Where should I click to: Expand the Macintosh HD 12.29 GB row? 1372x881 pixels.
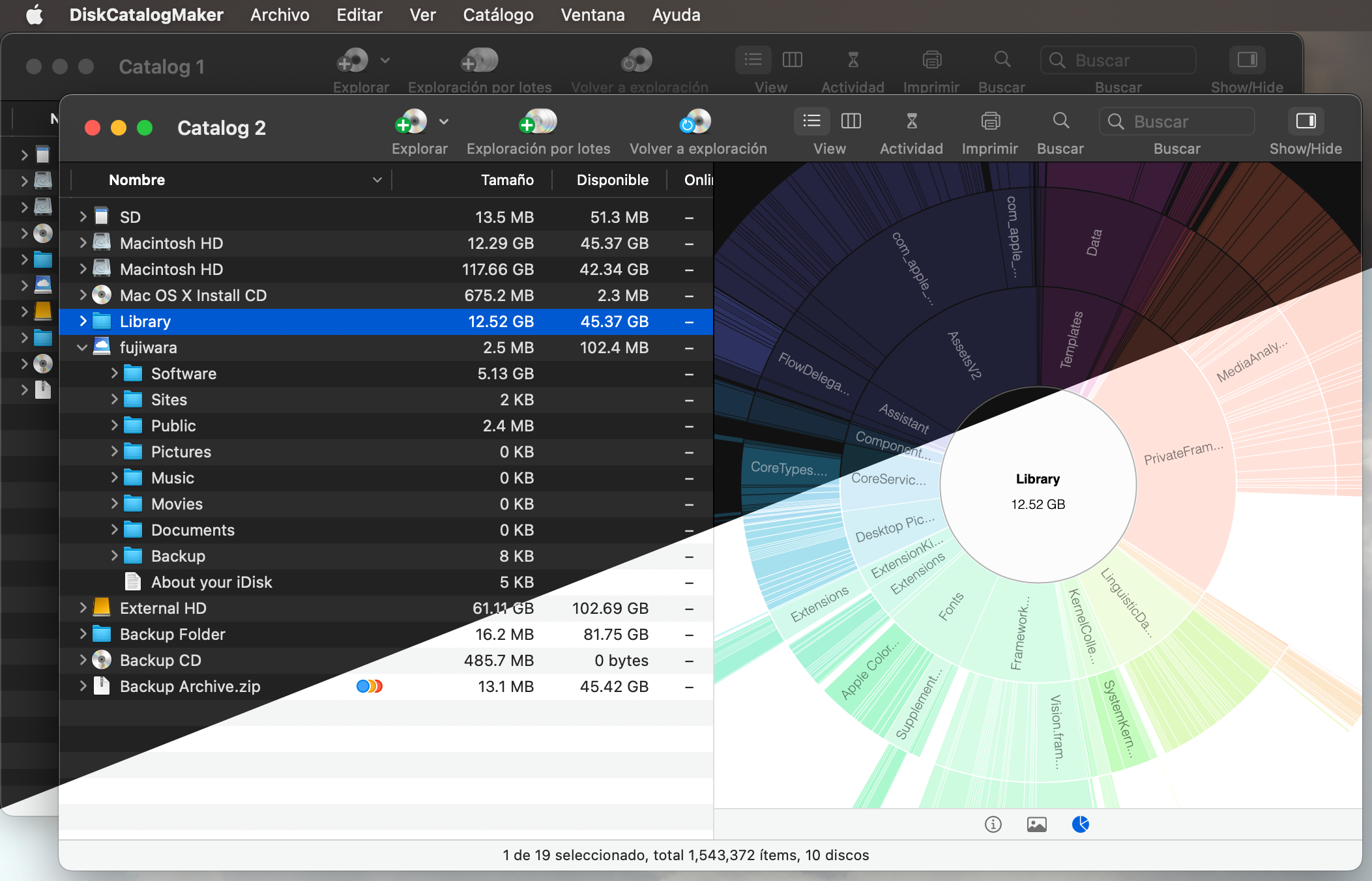pos(83,243)
